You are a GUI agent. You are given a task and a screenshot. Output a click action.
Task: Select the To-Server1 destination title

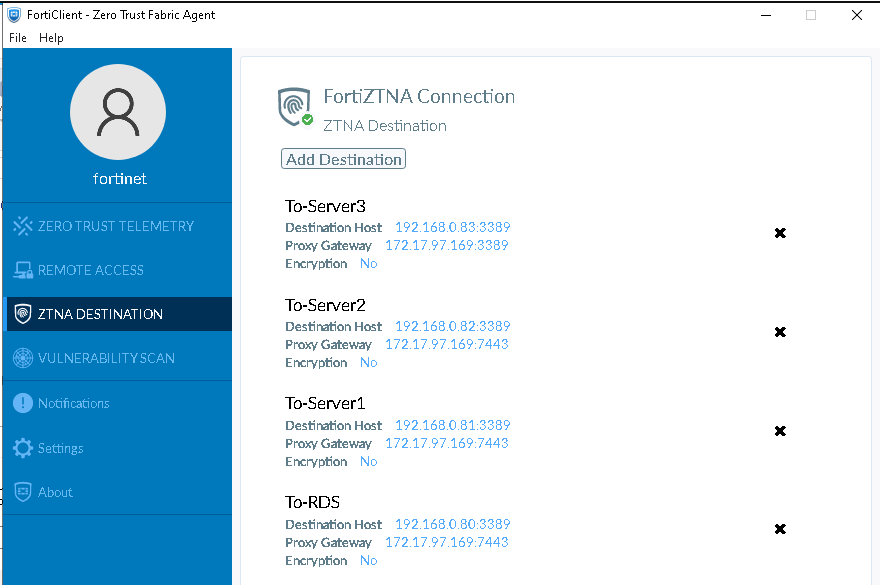tap(325, 404)
